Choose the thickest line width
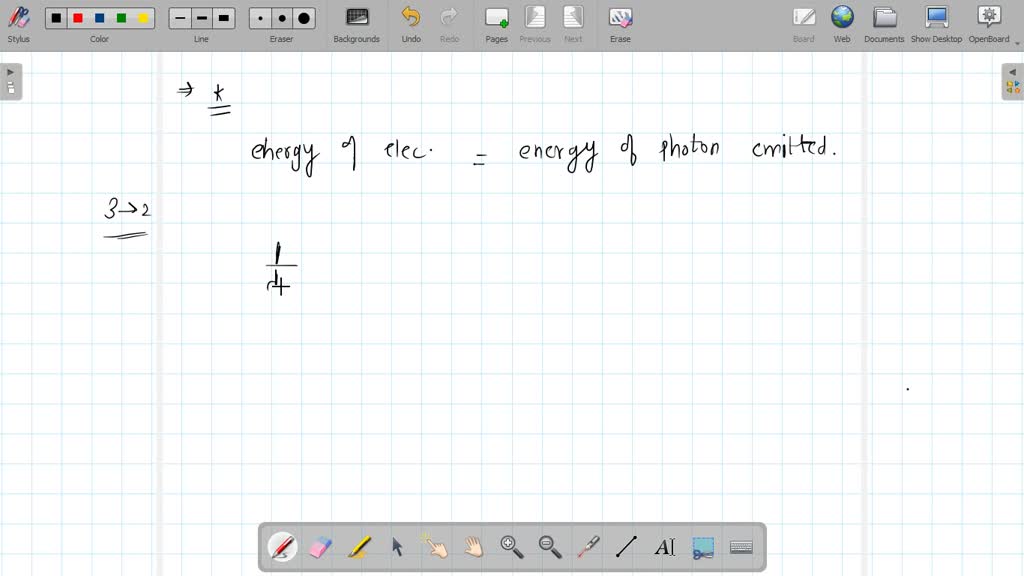Screen dimensions: 1024x576 click(224, 18)
